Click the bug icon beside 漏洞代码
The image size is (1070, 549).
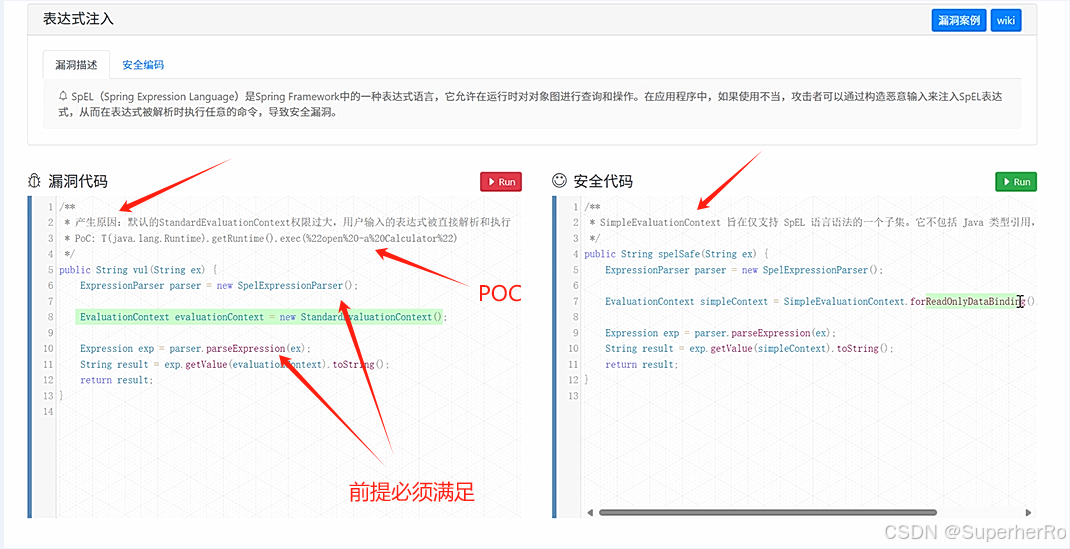click(34, 181)
